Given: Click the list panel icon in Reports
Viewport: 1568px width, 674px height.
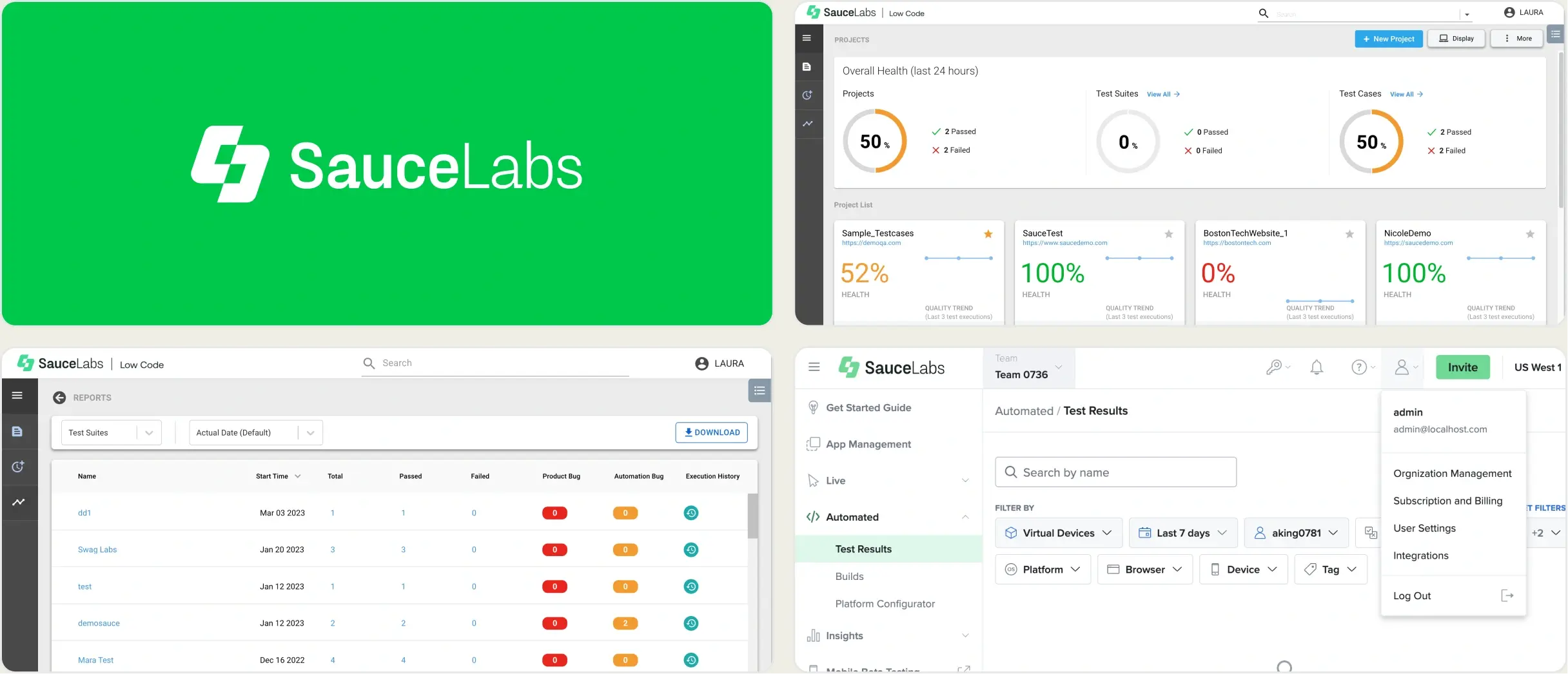Looking at the screenshot, I should point(759,390).
